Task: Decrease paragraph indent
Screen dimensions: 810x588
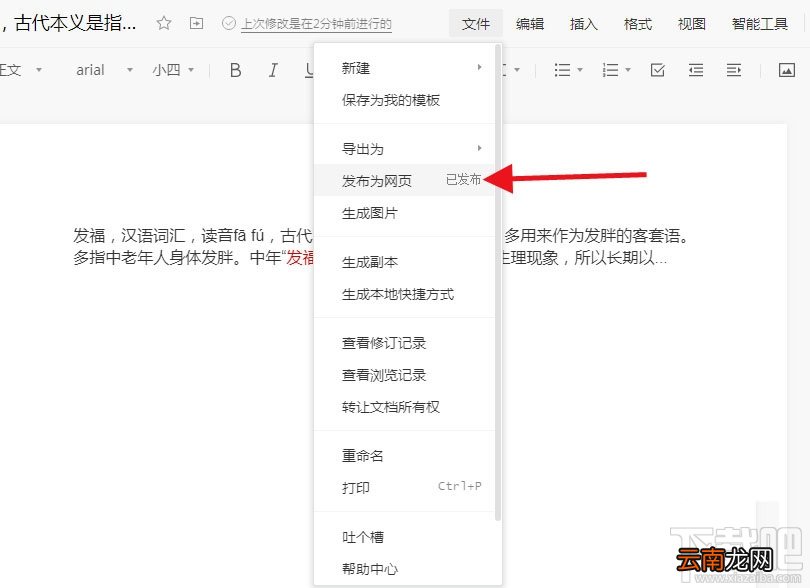Action: [696, 70]
